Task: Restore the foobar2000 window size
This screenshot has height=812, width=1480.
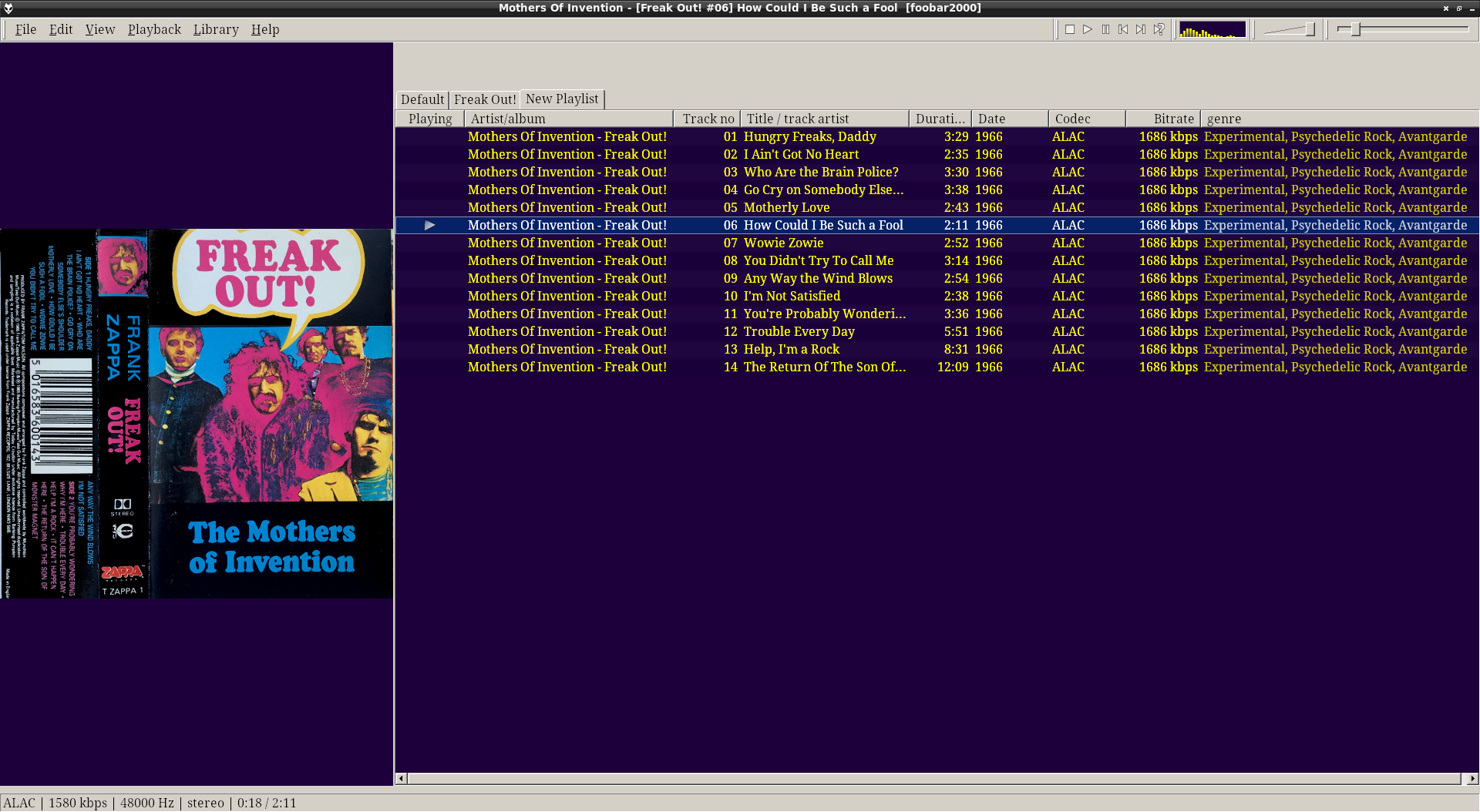Action: (x=1458, y=8)
